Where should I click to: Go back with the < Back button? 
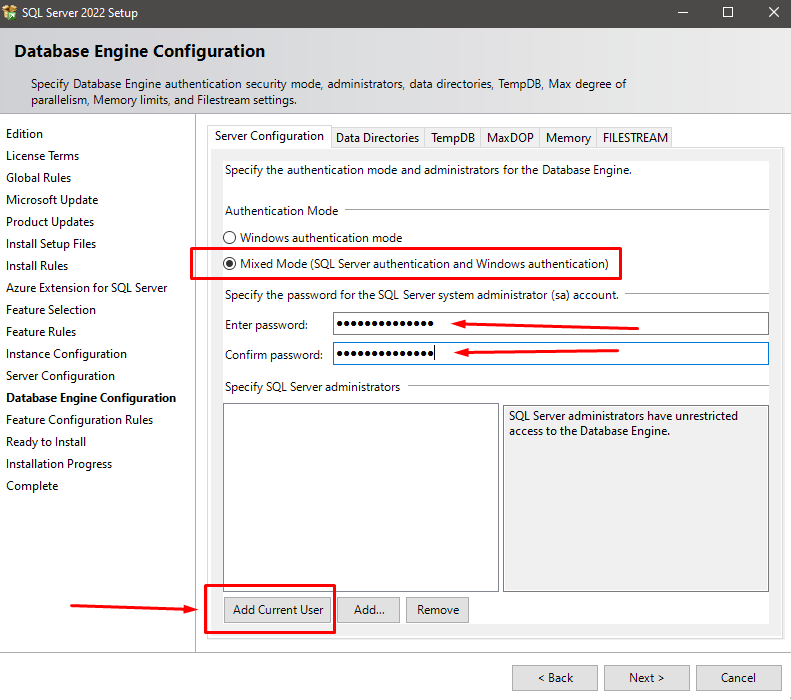[x=555, y=678]
